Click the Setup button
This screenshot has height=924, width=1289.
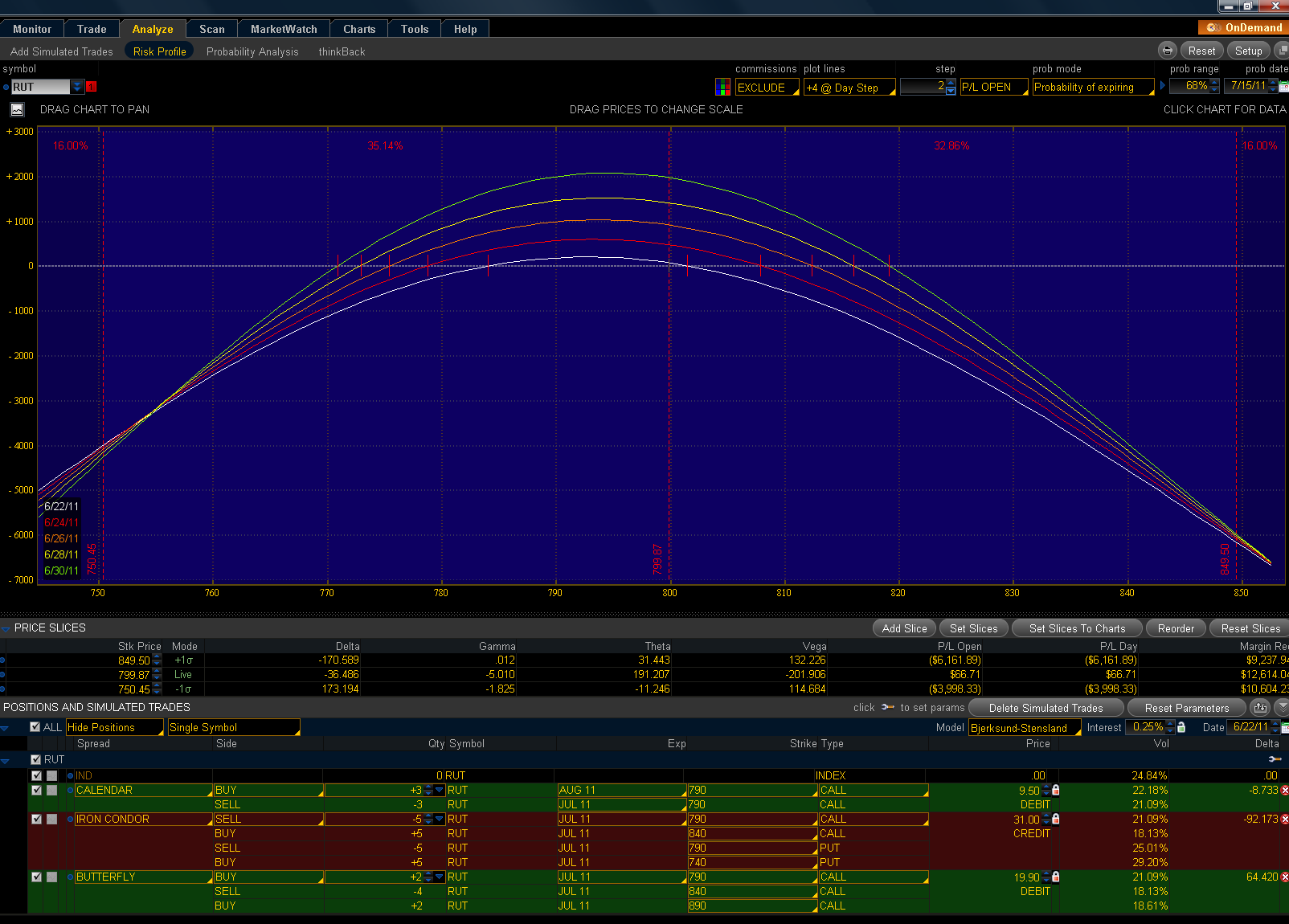(1248, 51)
